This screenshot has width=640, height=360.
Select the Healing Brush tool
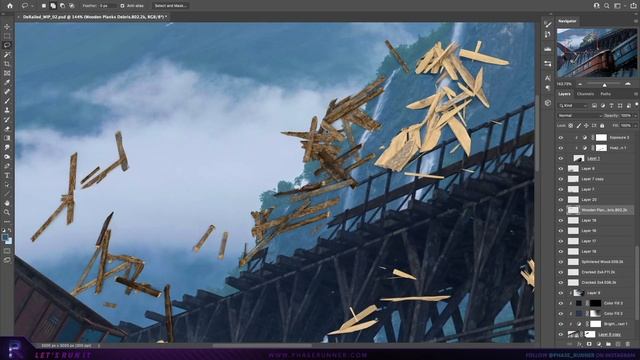[7, 91]
